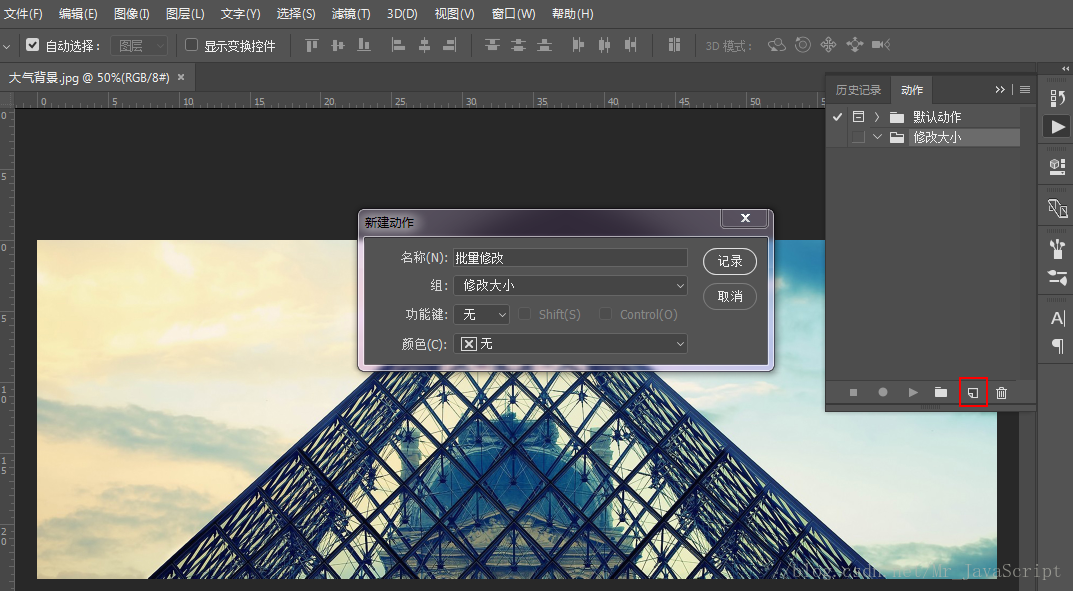Select the 3D pan camera icon
Viewport: 1073px width, 591px height.
(x=829, y=45)
